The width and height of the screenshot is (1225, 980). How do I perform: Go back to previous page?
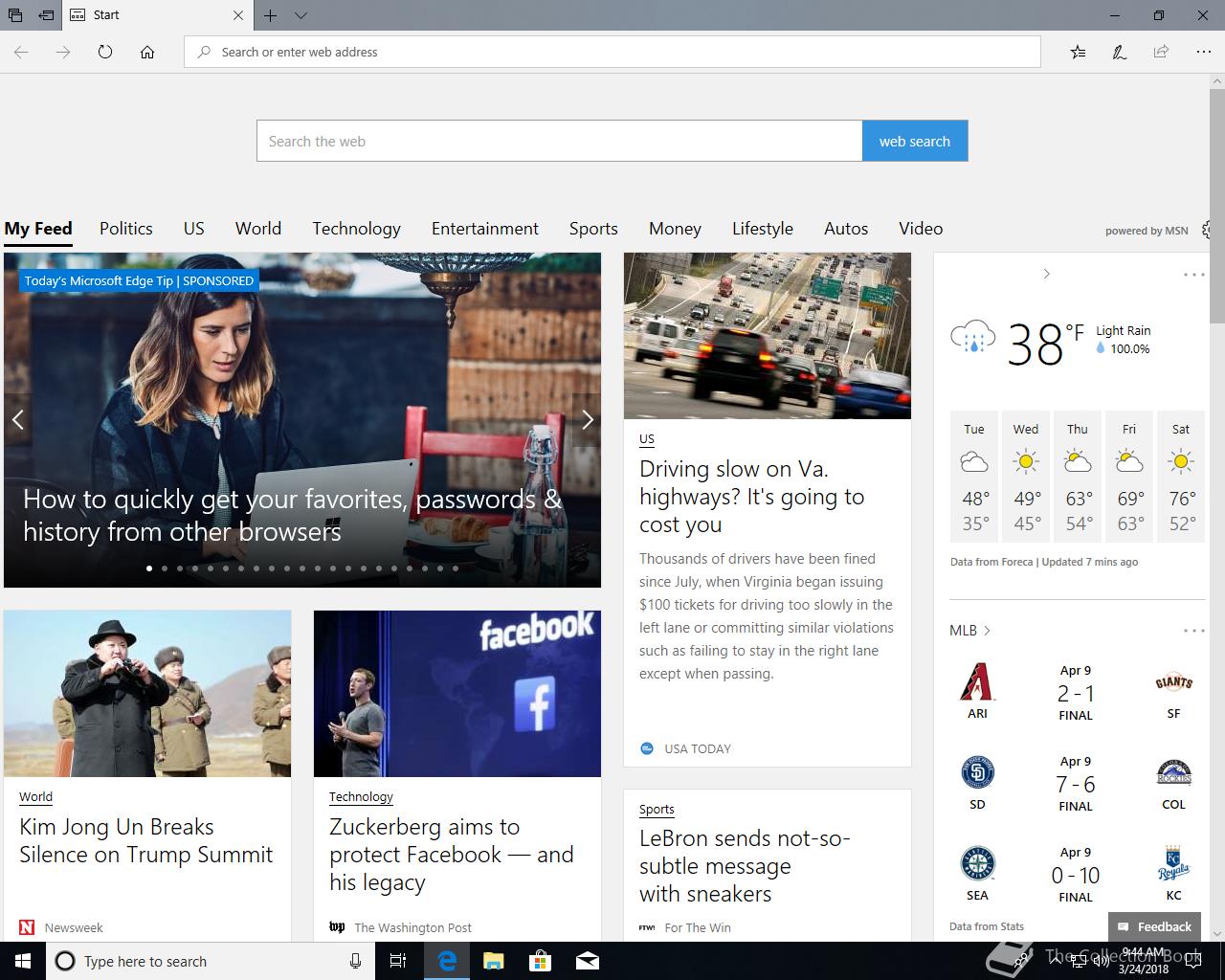point(21,52)
